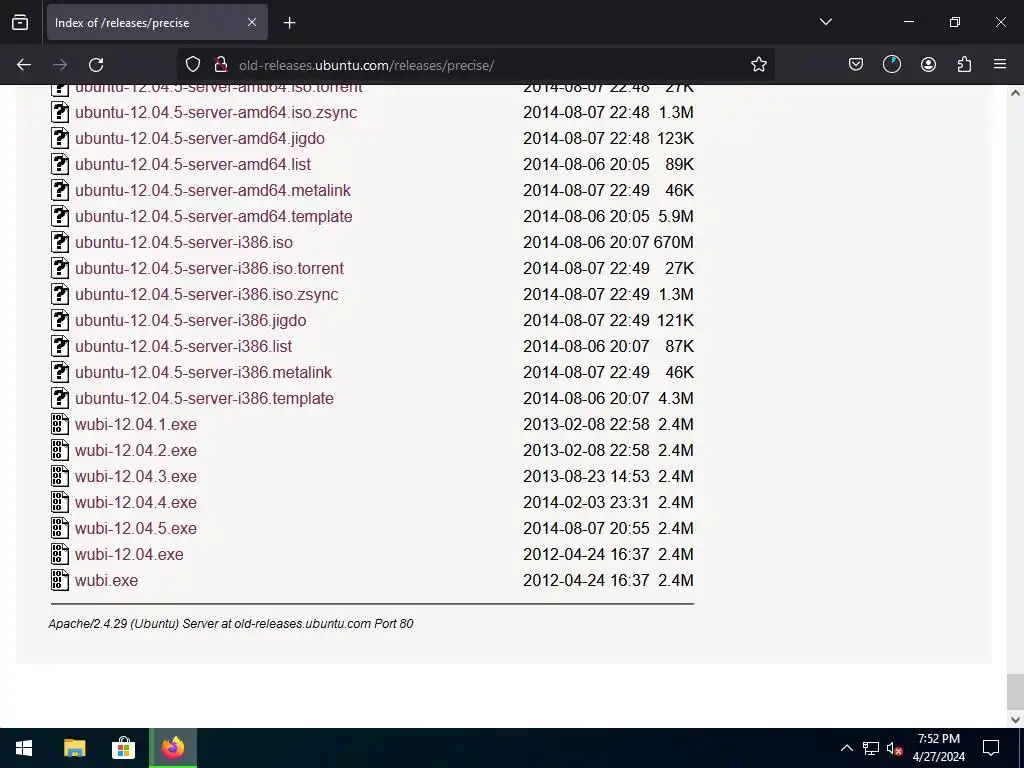This screenshot has height=768, width=1024.
Task: Click the unknown-file icon beside server-amd64.jigdo
Action: pos(60,138)
